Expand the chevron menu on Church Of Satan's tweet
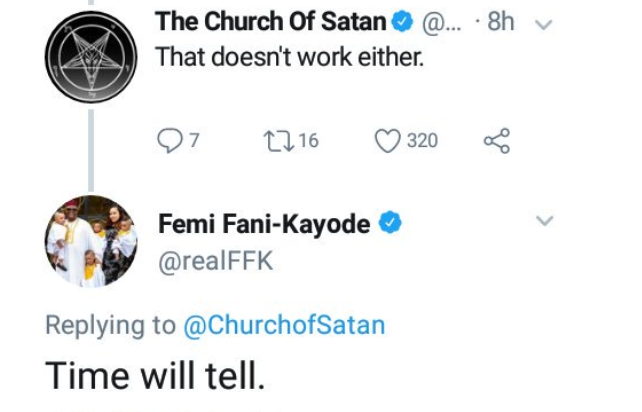Screen dimensions: 642x412 545,22
